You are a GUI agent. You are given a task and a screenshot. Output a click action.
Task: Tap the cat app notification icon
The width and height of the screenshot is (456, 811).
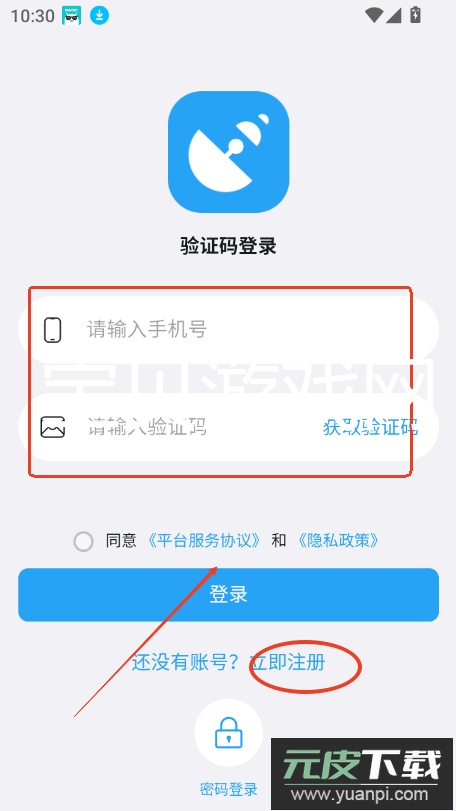[x=72, y=16]
